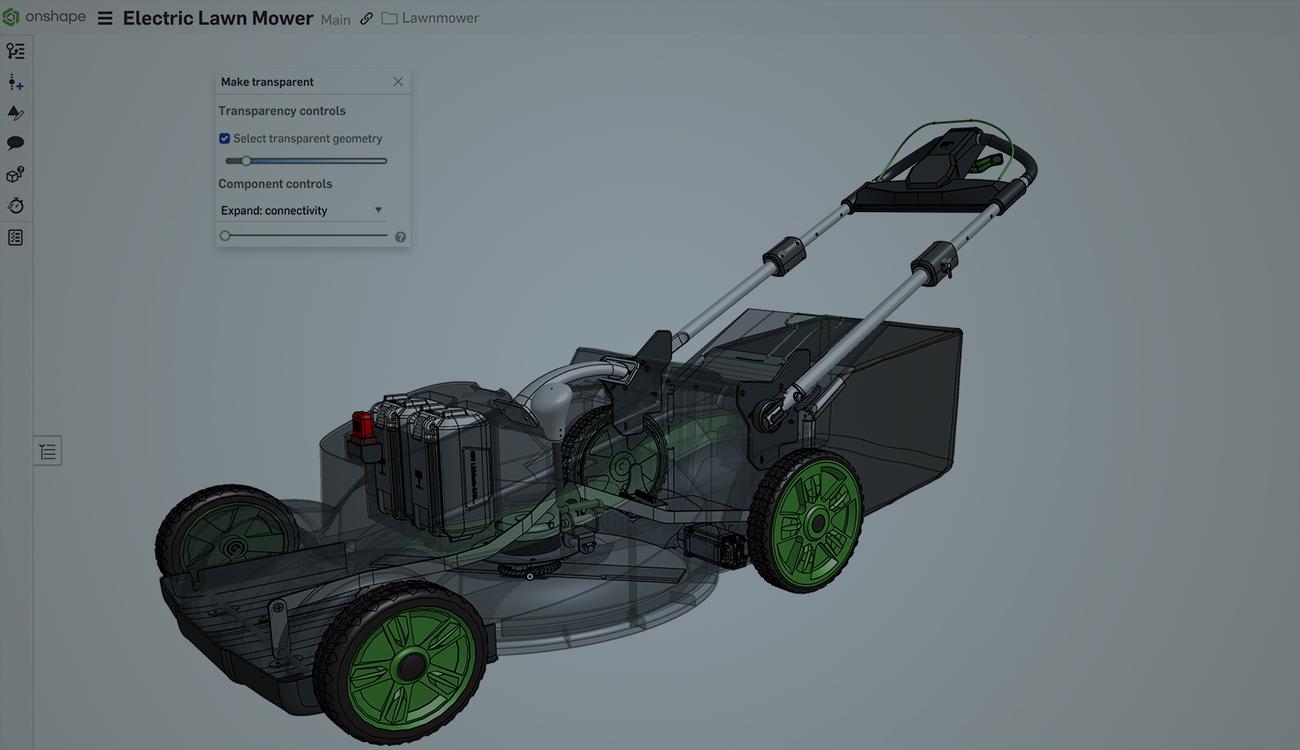Click the part inspection cube icon

15,173
